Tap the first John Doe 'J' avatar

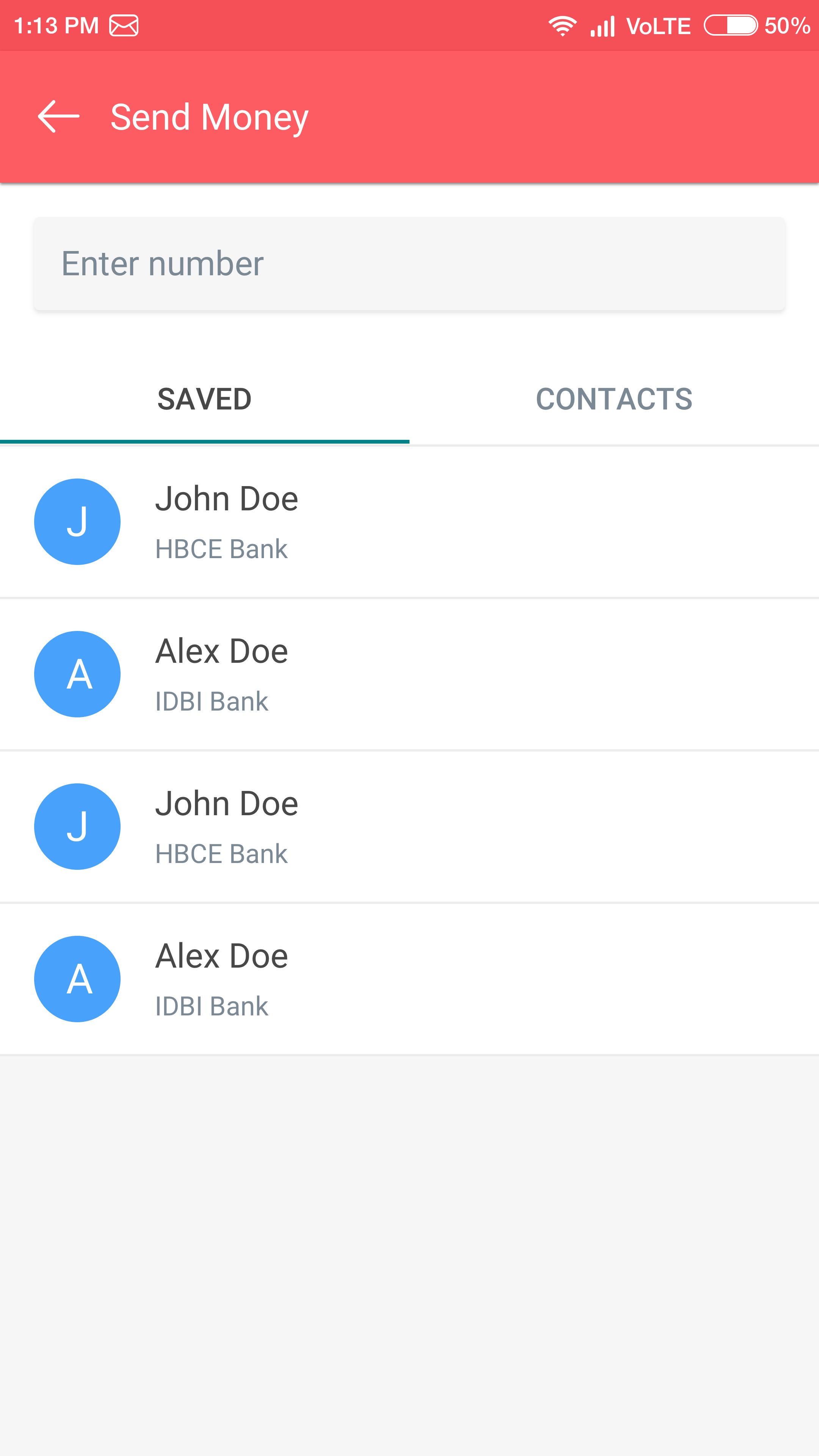pos(77,521)
